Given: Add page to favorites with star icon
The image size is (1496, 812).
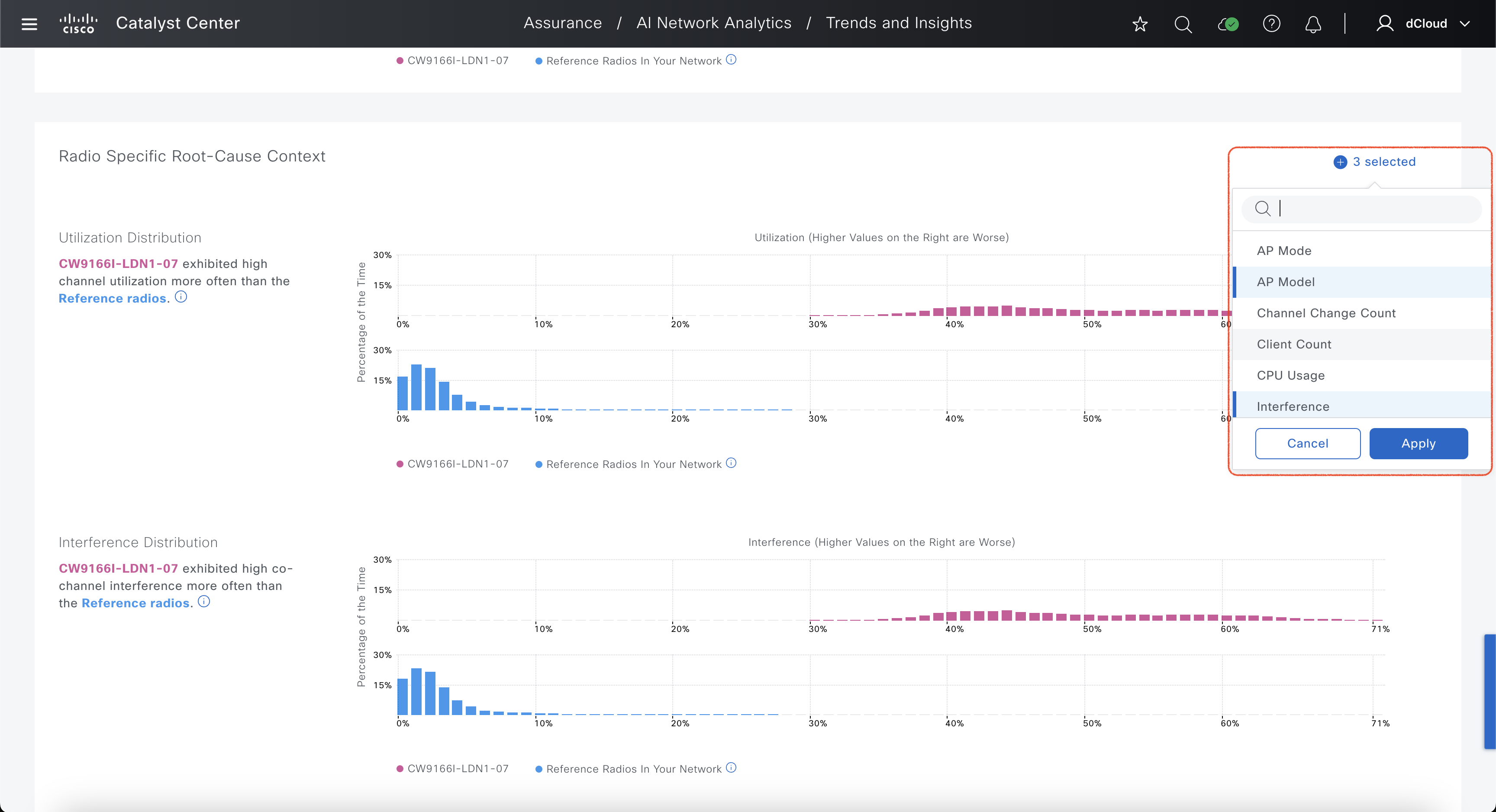Looking at the screenshot, I should [1140, 24].
